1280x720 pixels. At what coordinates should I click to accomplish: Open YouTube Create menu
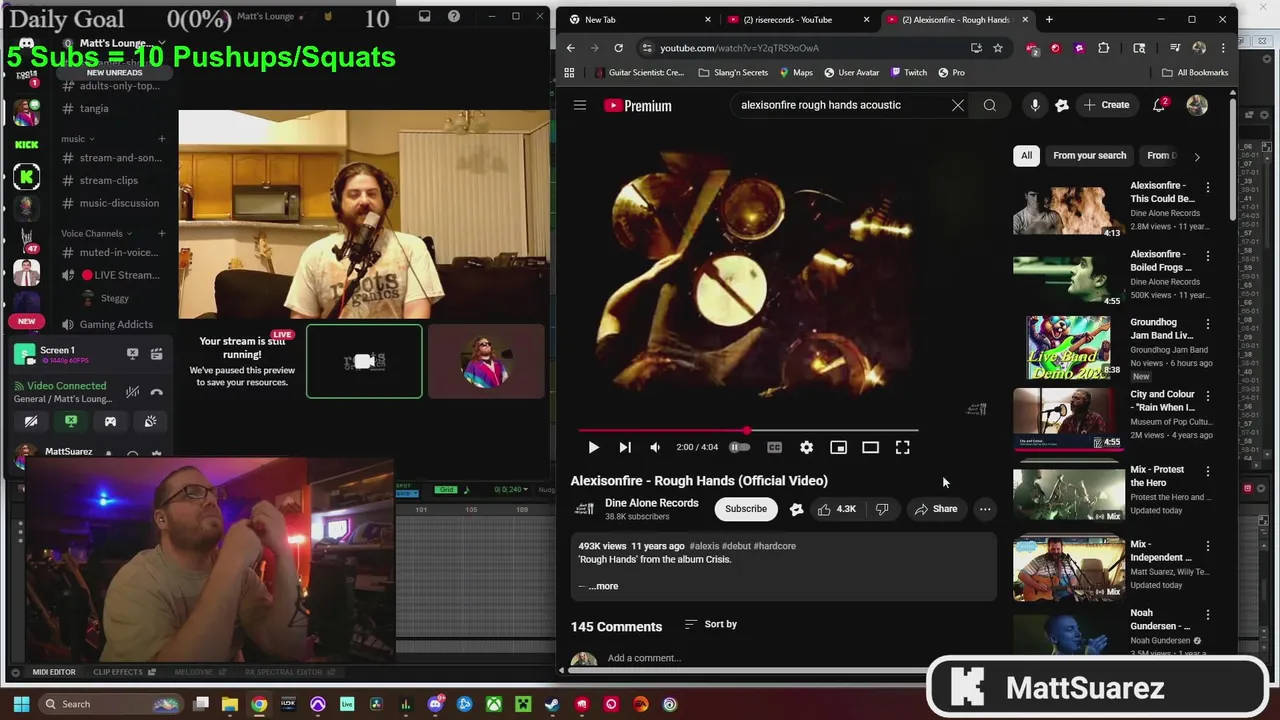click(x=1106, y=105)
